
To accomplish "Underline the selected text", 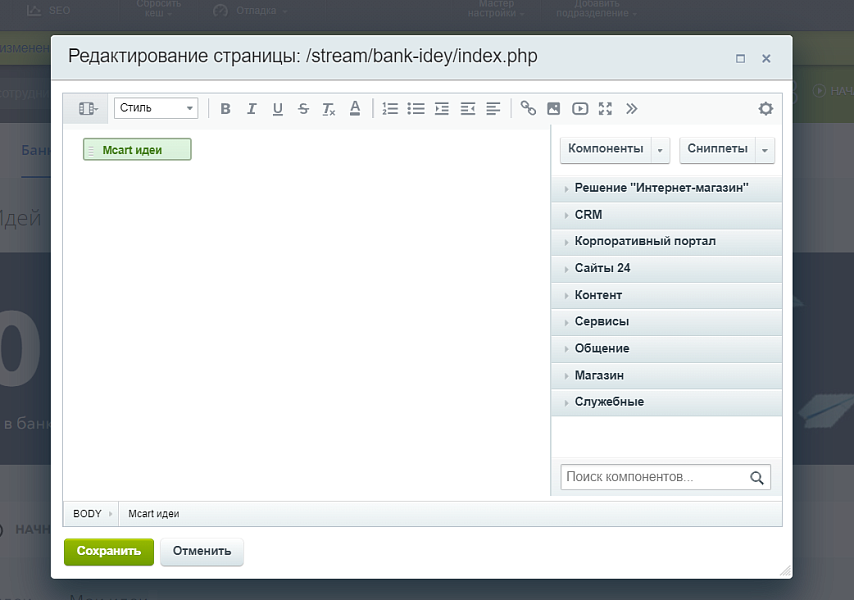I will coord(277,108).
